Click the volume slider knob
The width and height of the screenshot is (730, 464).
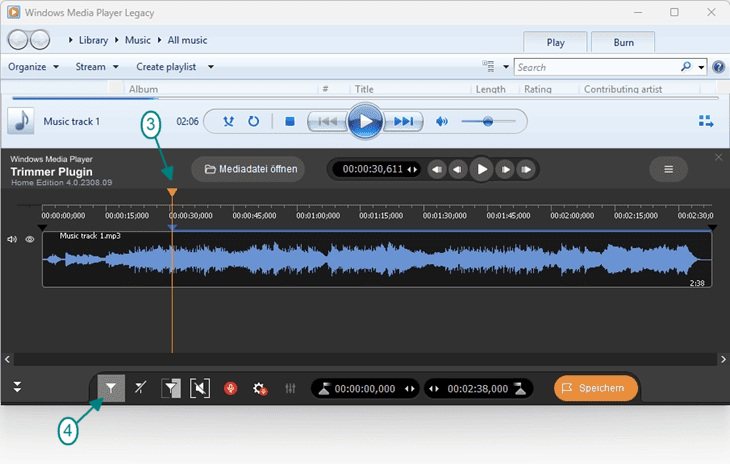coord(487,121)
